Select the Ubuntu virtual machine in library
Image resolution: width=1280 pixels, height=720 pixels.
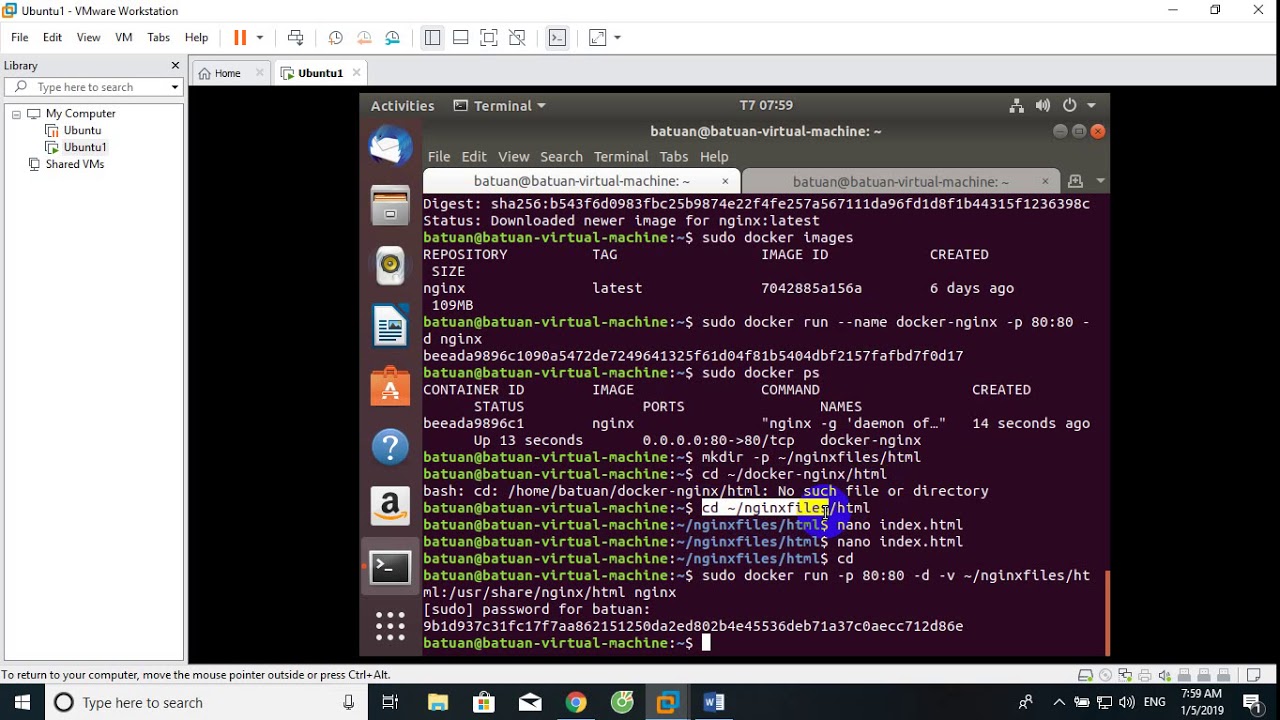(82, 130)
